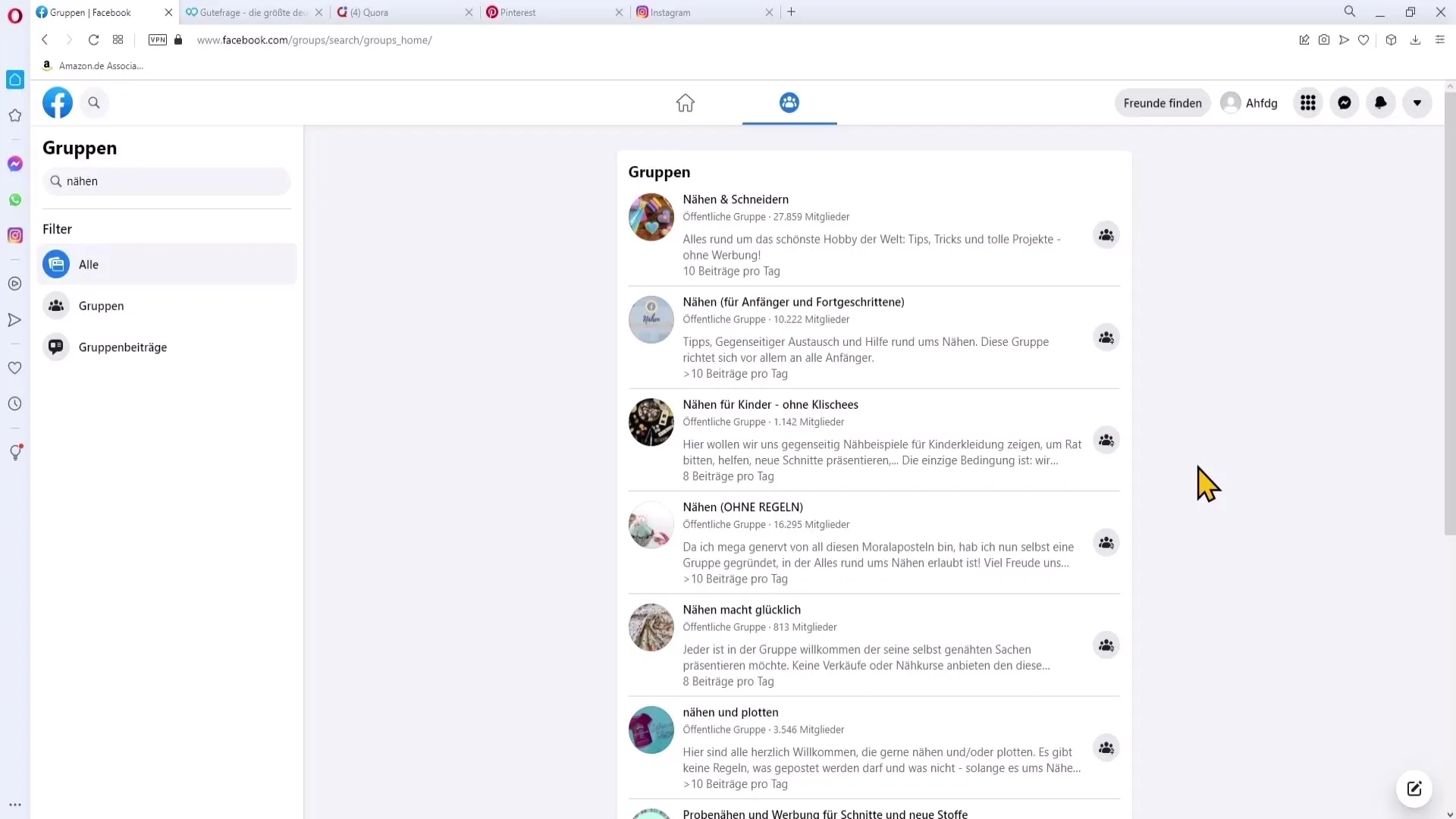The height and width of the screenshot is (819, 1456).
Task: Open Nähen macht glücklich group link
Action: (x=742, y=610)
